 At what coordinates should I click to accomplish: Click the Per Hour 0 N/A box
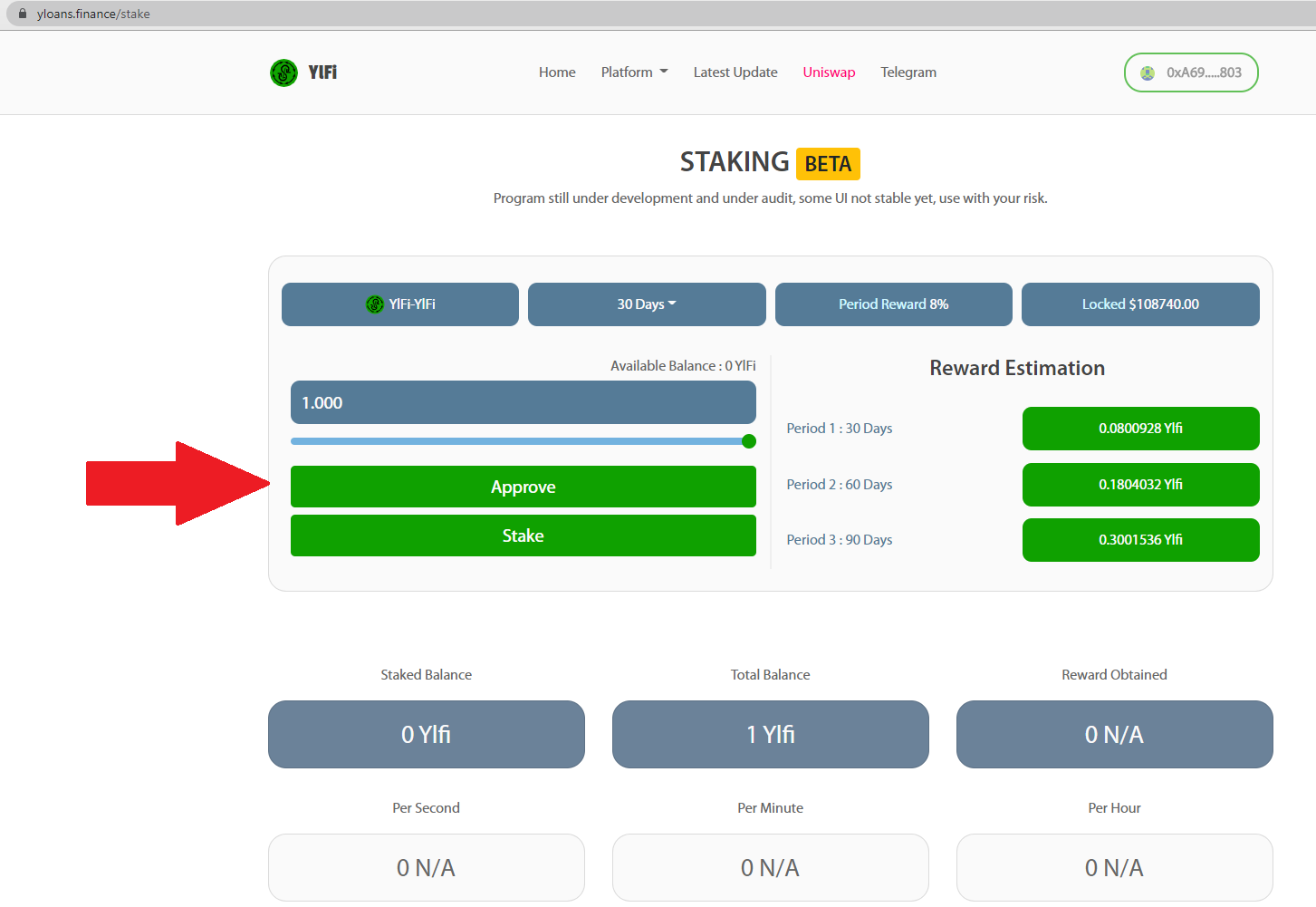1115,867
